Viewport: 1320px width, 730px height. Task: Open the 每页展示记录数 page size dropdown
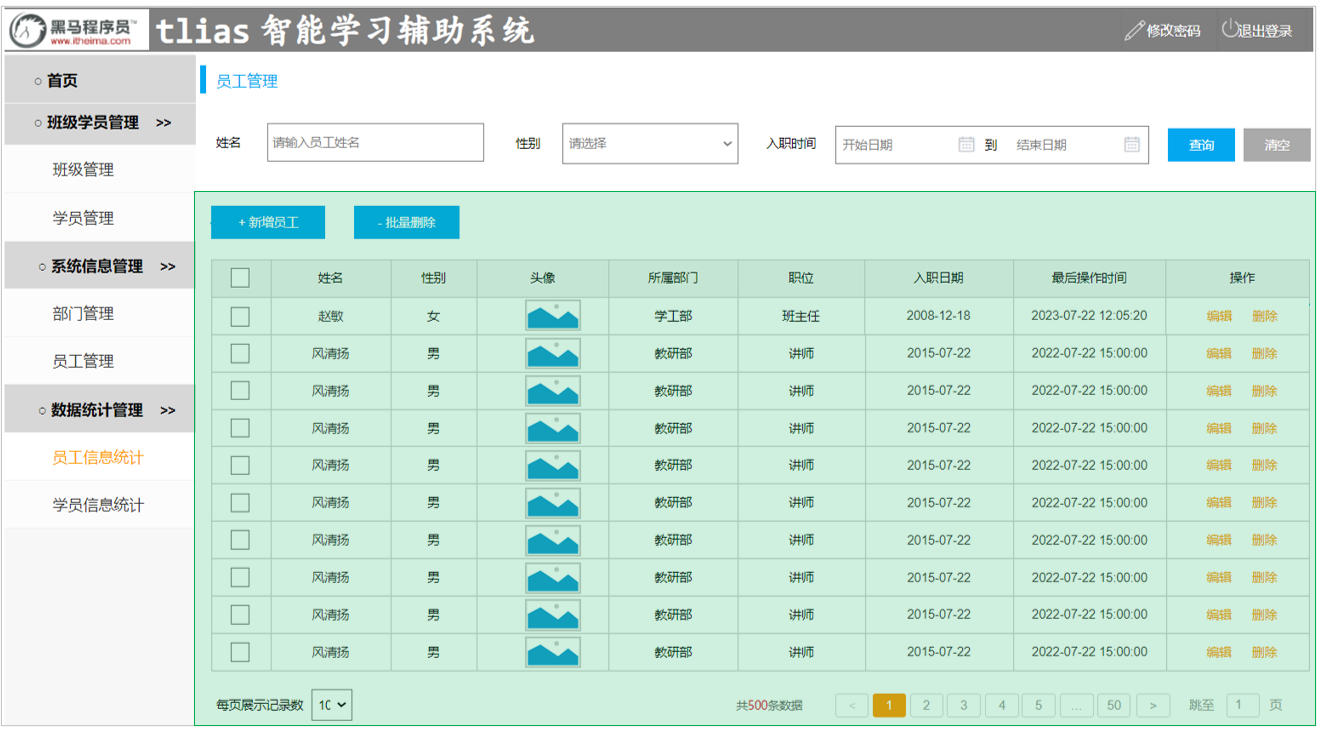pos(332,705)
